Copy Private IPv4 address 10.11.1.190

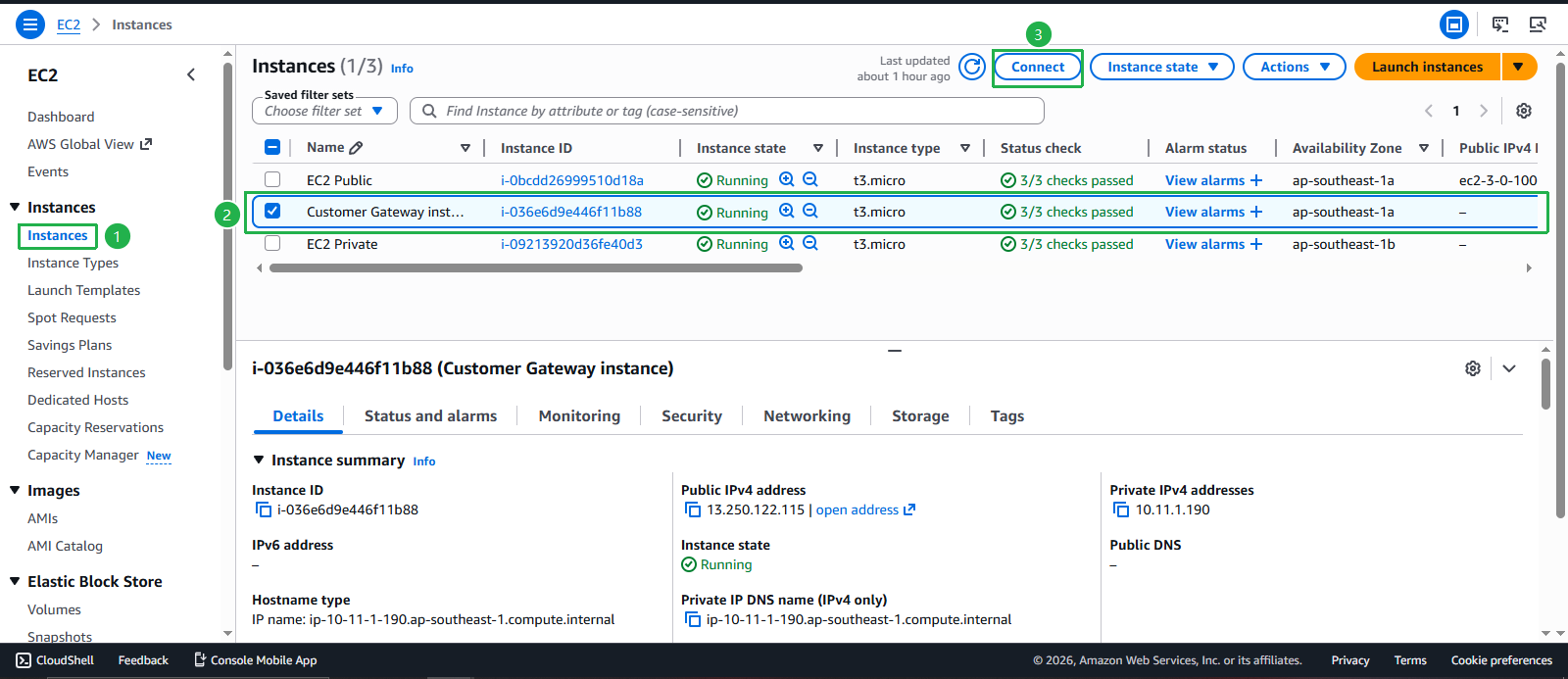point(1121,509)
